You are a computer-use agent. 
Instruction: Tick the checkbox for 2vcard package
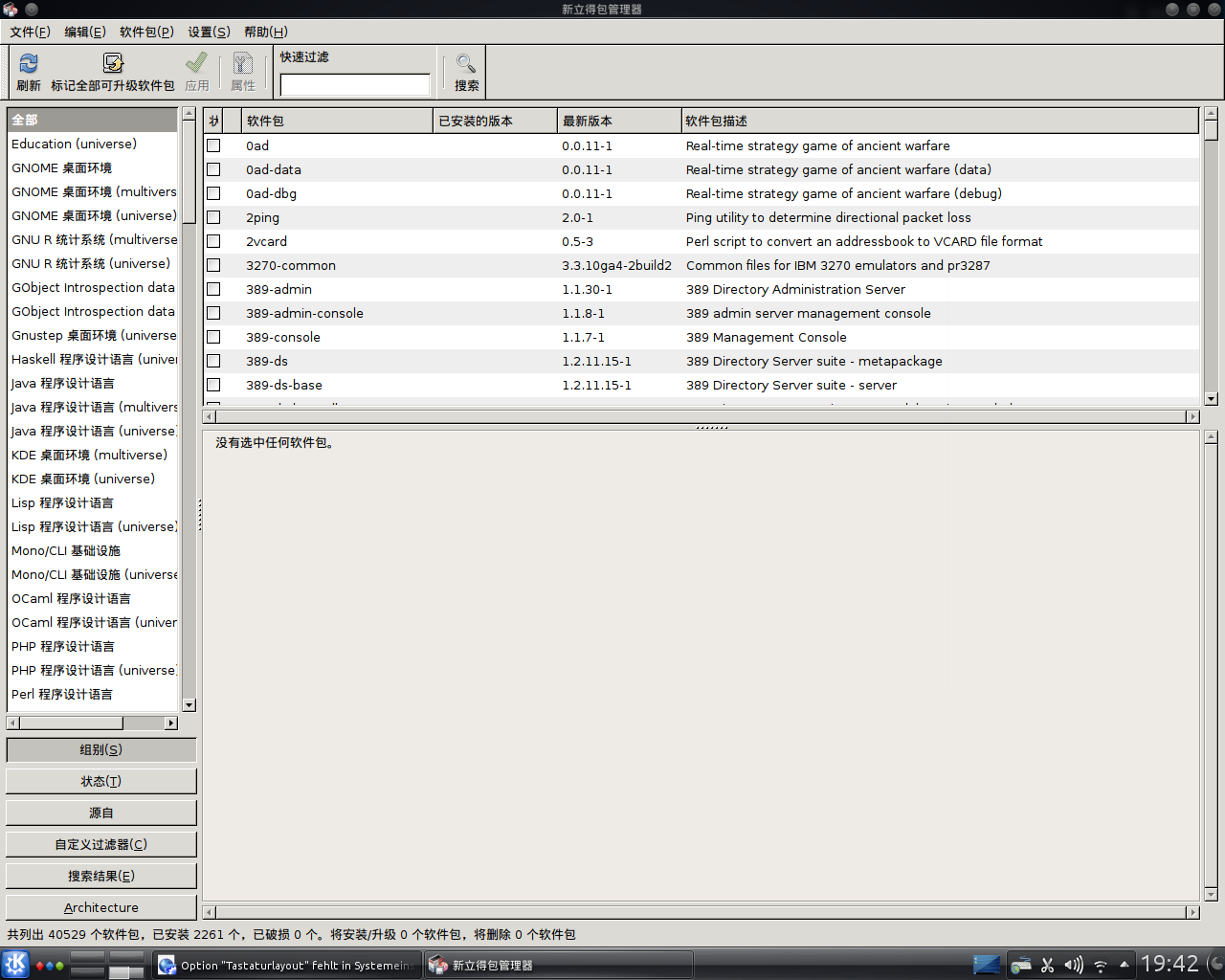(213, 241)
